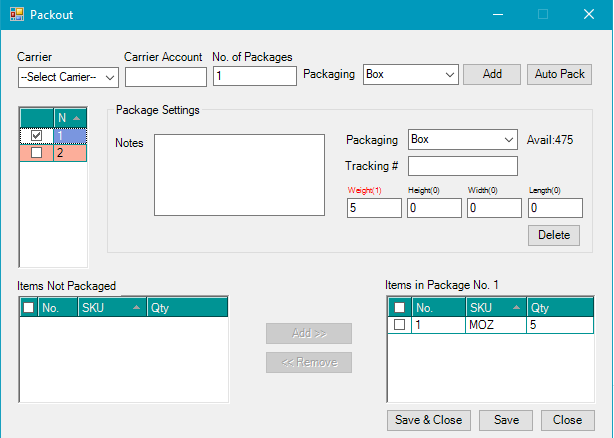The height and width of the screenshot is (438, 614).
Task: Open Packaging dropdown inside Package Settings
Action: [461, 139]
